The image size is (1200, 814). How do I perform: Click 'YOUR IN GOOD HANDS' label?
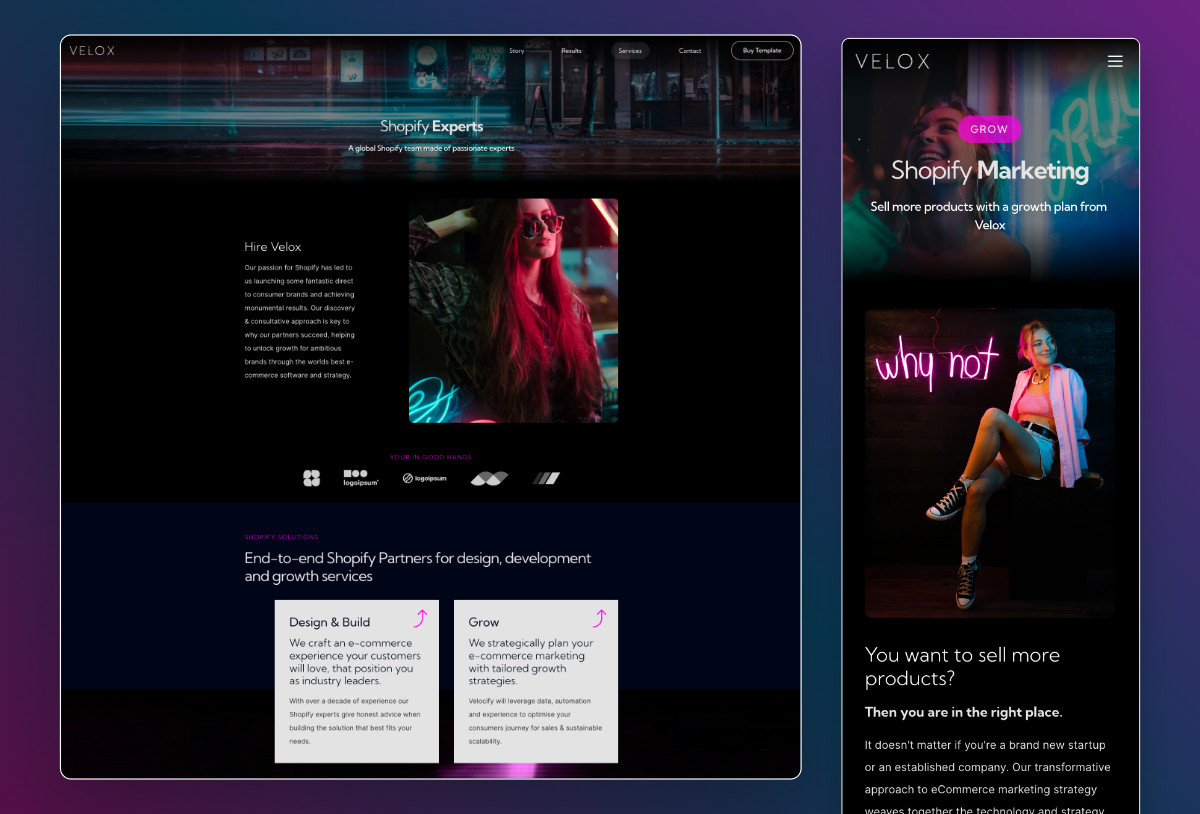pos(431,457)
